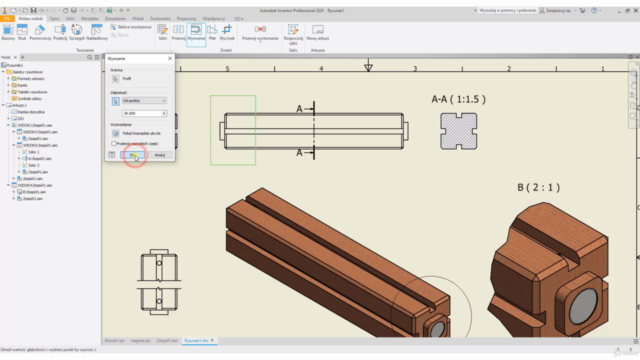Image resolution: width=640 pixels, height=360 pixels.
Task: Switch to the Klocek1.ipt document tab
Action: coord(114,340)
